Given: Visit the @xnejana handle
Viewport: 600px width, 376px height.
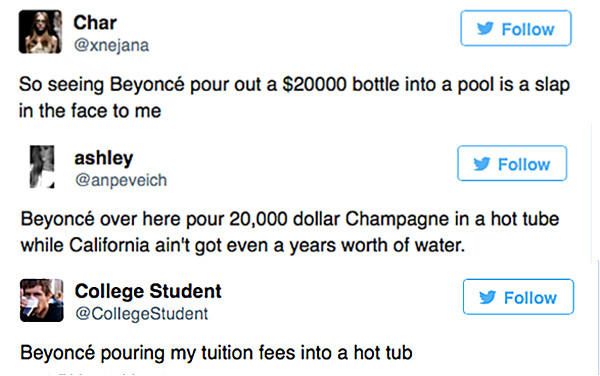Looking at the screenshot, I should (x=111, y=45).
